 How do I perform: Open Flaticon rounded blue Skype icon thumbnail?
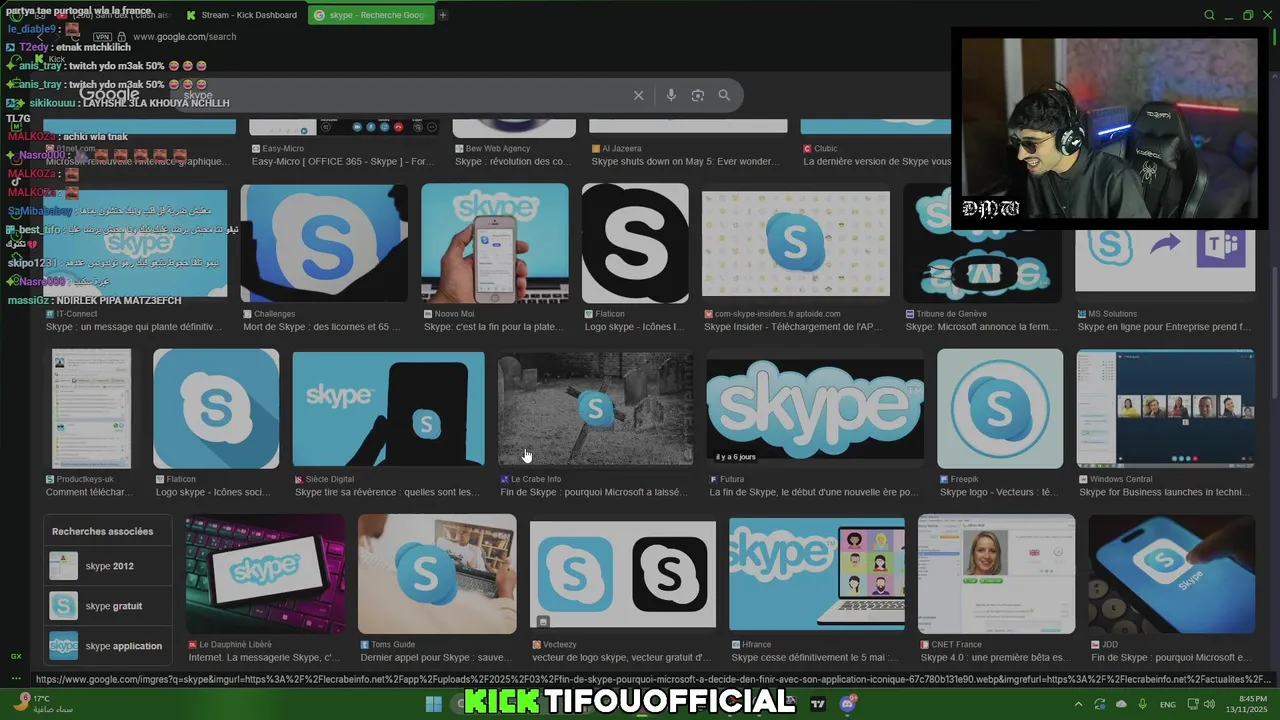click(216, 408)
